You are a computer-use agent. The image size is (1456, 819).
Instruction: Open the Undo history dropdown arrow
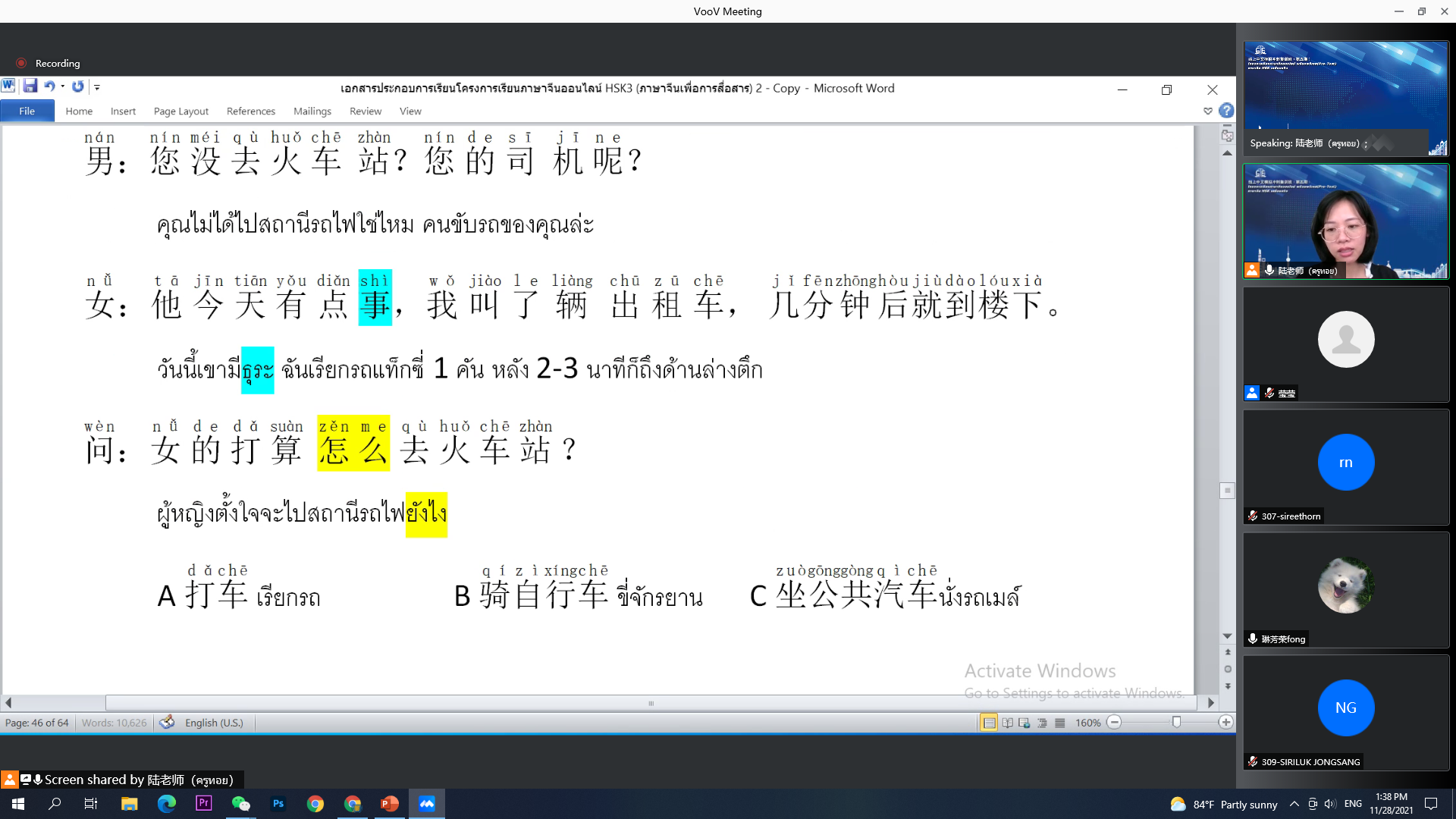tap(63, 86)
